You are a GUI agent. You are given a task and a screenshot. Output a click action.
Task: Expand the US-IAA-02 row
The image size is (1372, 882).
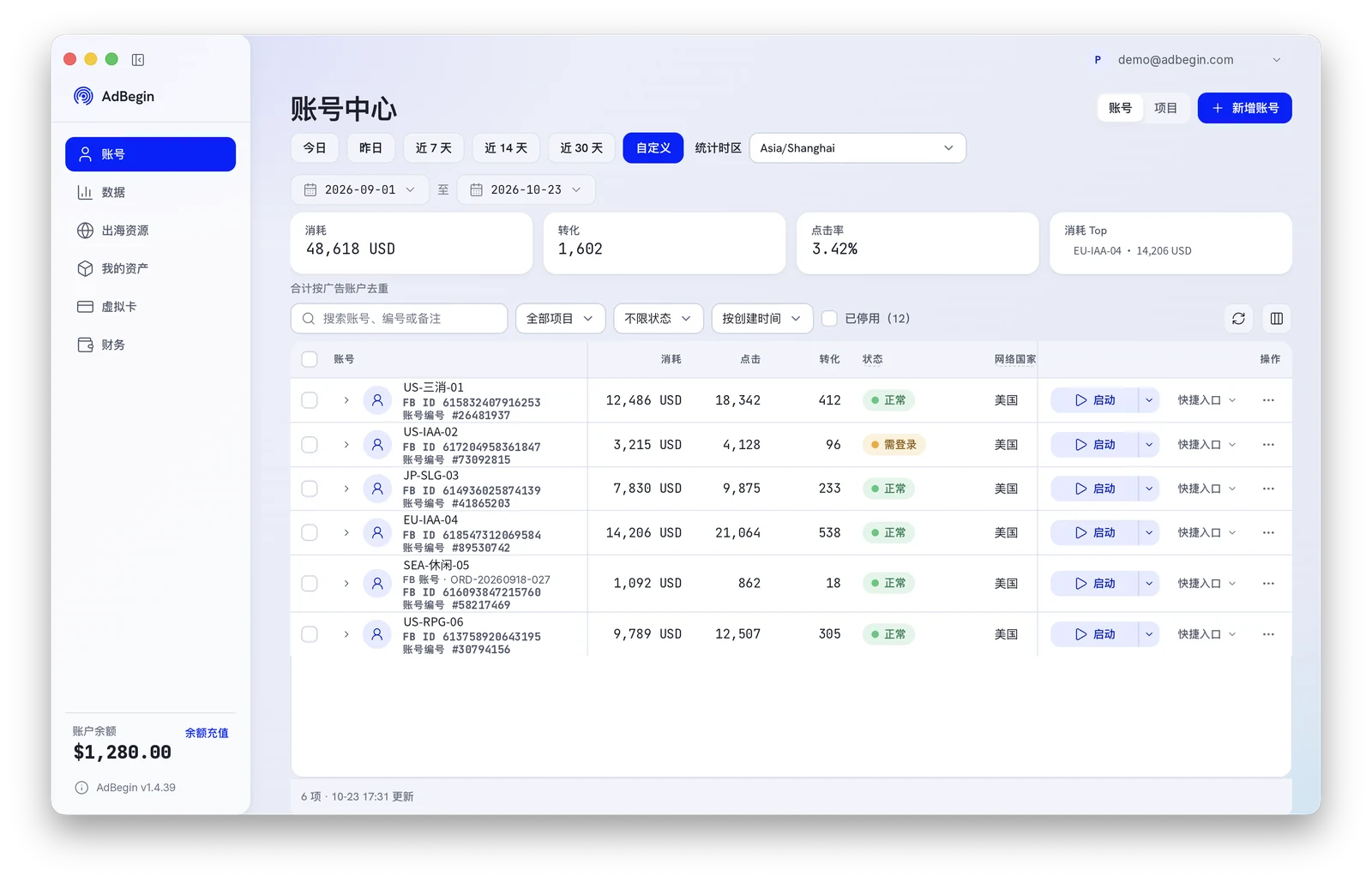coord(346,445)
